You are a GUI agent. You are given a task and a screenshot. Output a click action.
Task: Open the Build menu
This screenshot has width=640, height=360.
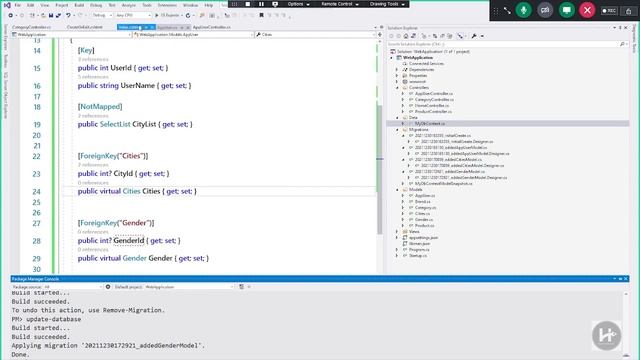tap(79, 5)
